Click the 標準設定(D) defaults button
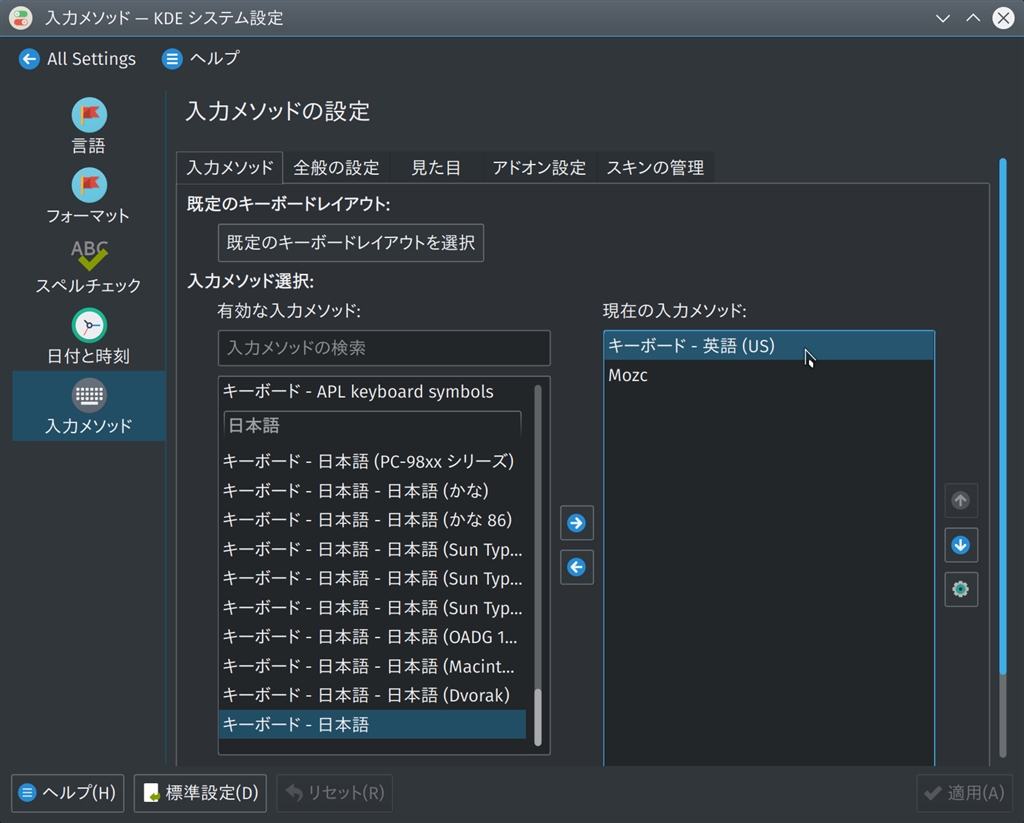 coord(200,793)
